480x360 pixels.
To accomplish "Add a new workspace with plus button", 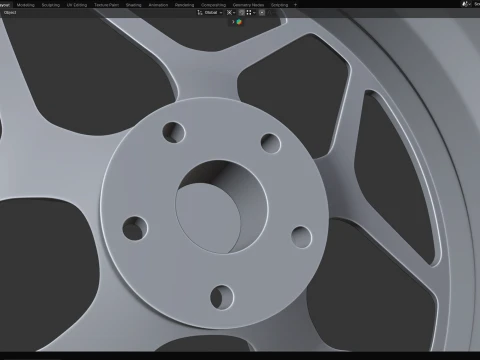I will pyautogui.click(x=295, y=5).
